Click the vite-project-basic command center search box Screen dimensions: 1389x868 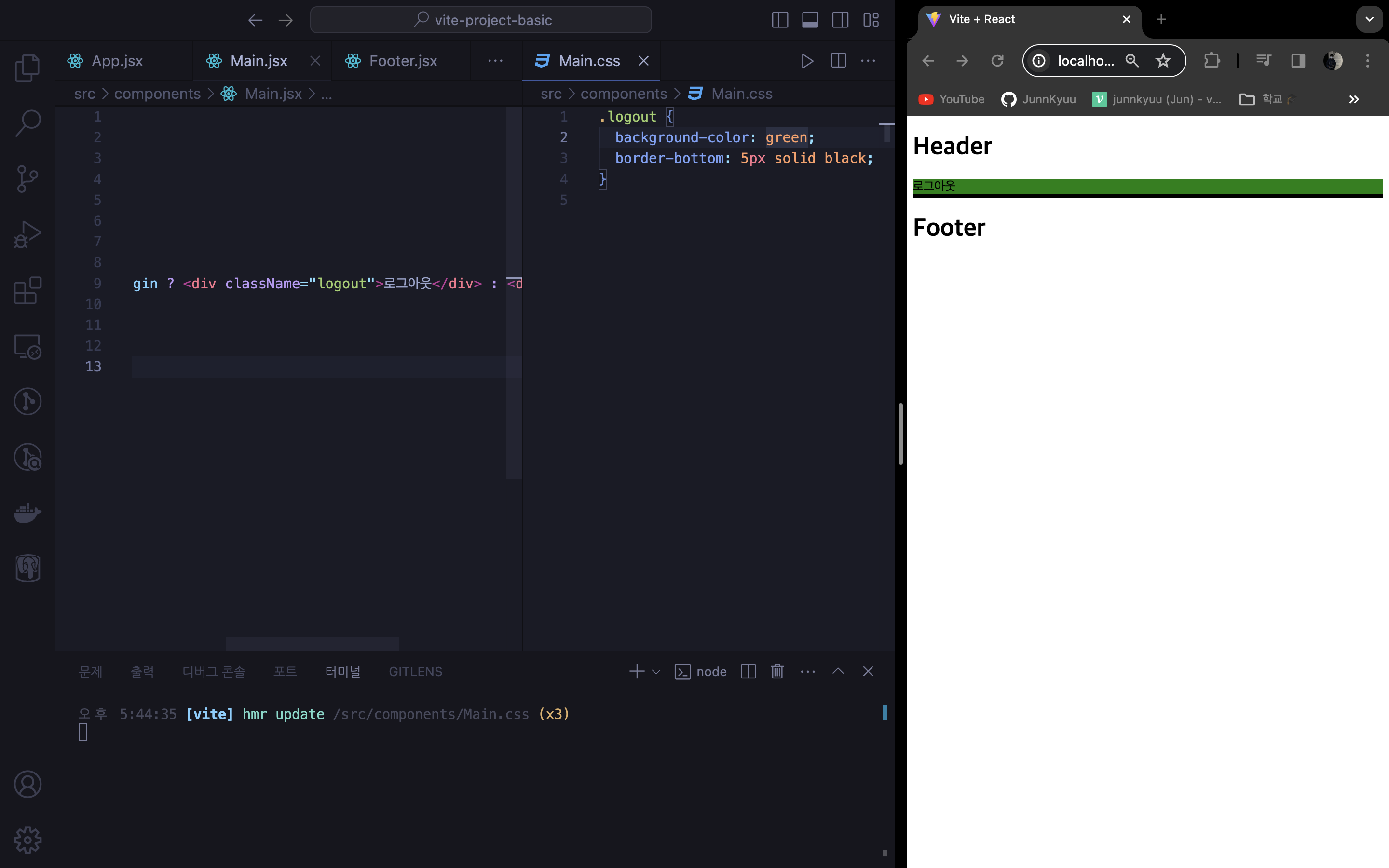click(480, 20)
